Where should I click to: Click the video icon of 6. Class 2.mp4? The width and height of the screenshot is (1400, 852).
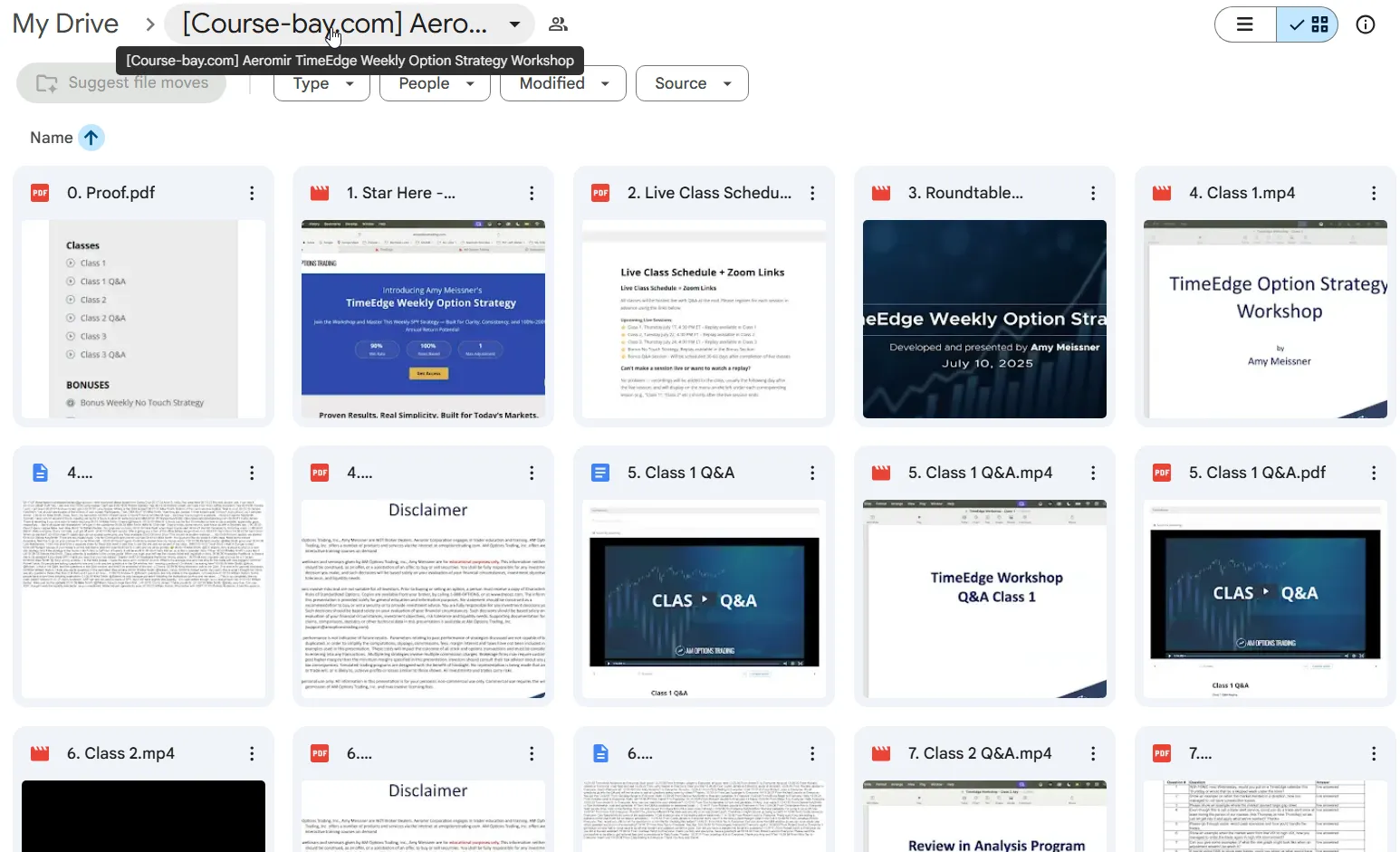40,753
